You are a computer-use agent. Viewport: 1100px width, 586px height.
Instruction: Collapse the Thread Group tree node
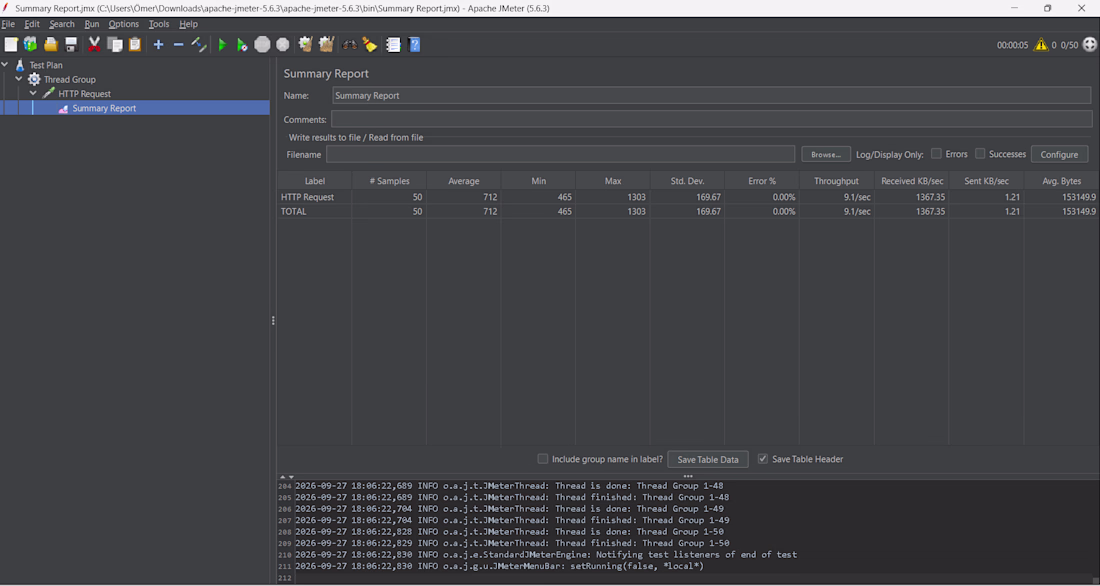tap(19, 79)
